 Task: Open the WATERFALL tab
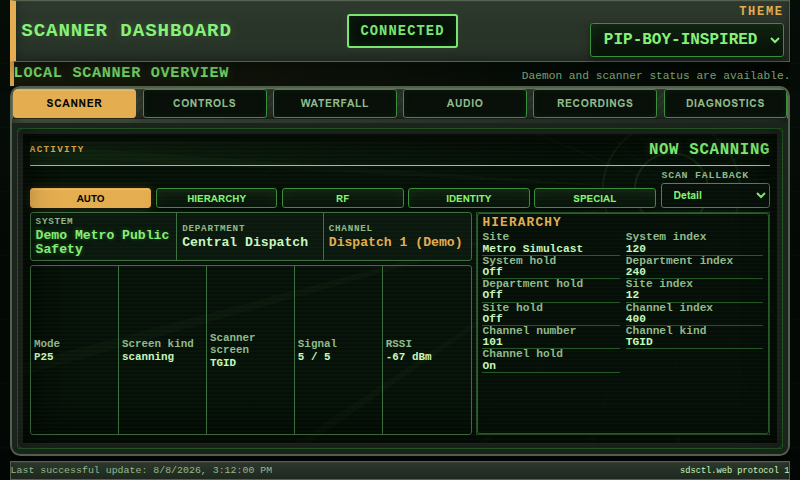click(x=335, y=103)
